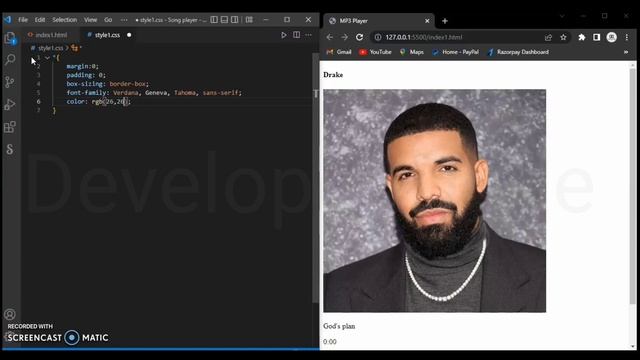
Task: Open More Actions in the editor title bar
Action: click(309, 35)
